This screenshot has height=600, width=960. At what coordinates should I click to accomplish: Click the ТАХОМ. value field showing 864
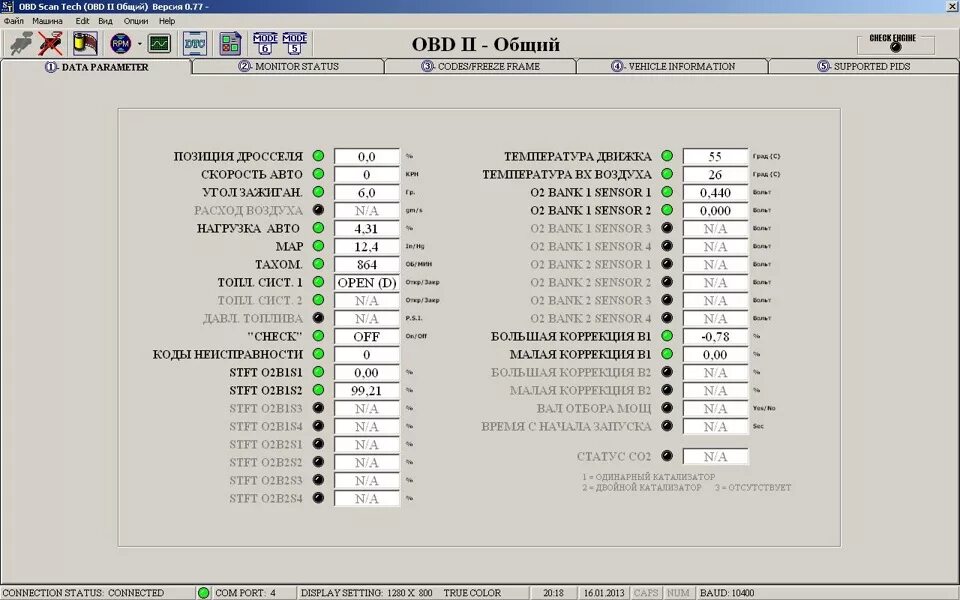tap(367, 264)
